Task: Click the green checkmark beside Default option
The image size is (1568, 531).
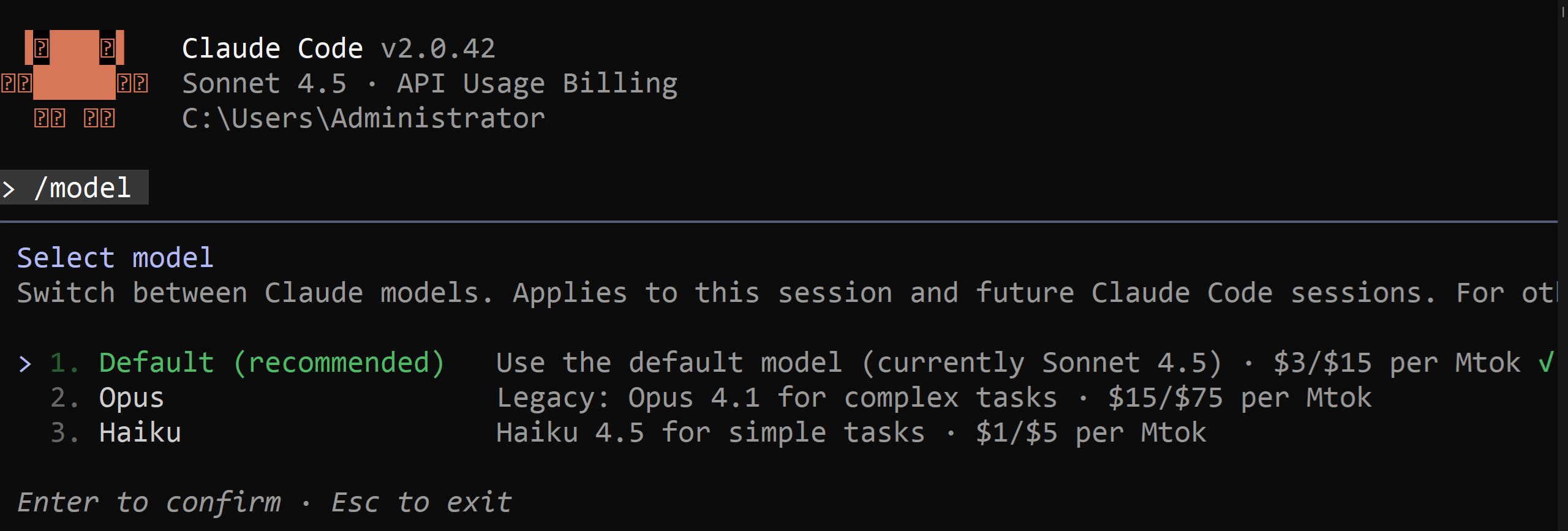Action: coord(1545,363)
